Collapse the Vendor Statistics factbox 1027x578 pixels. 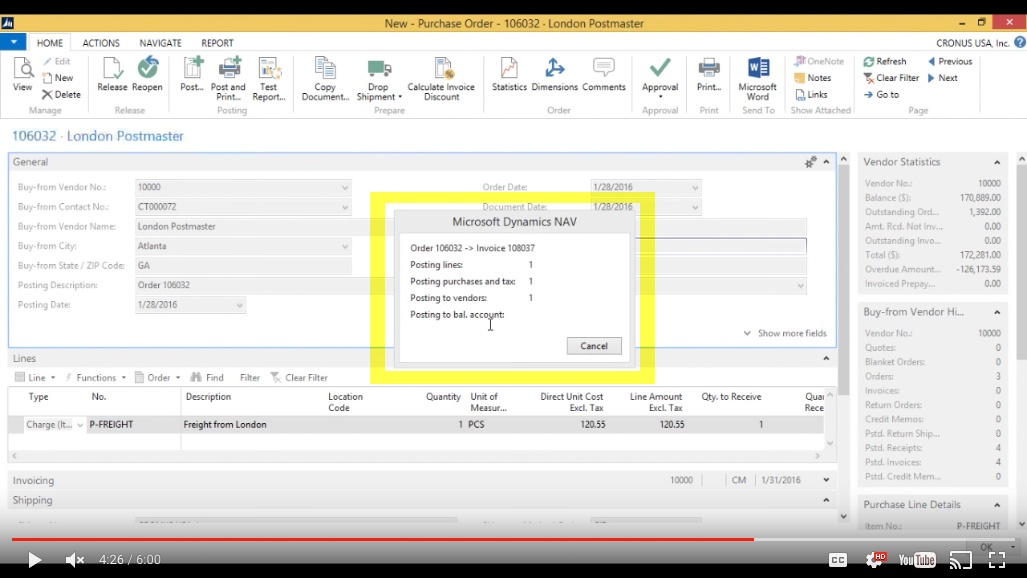997,163
